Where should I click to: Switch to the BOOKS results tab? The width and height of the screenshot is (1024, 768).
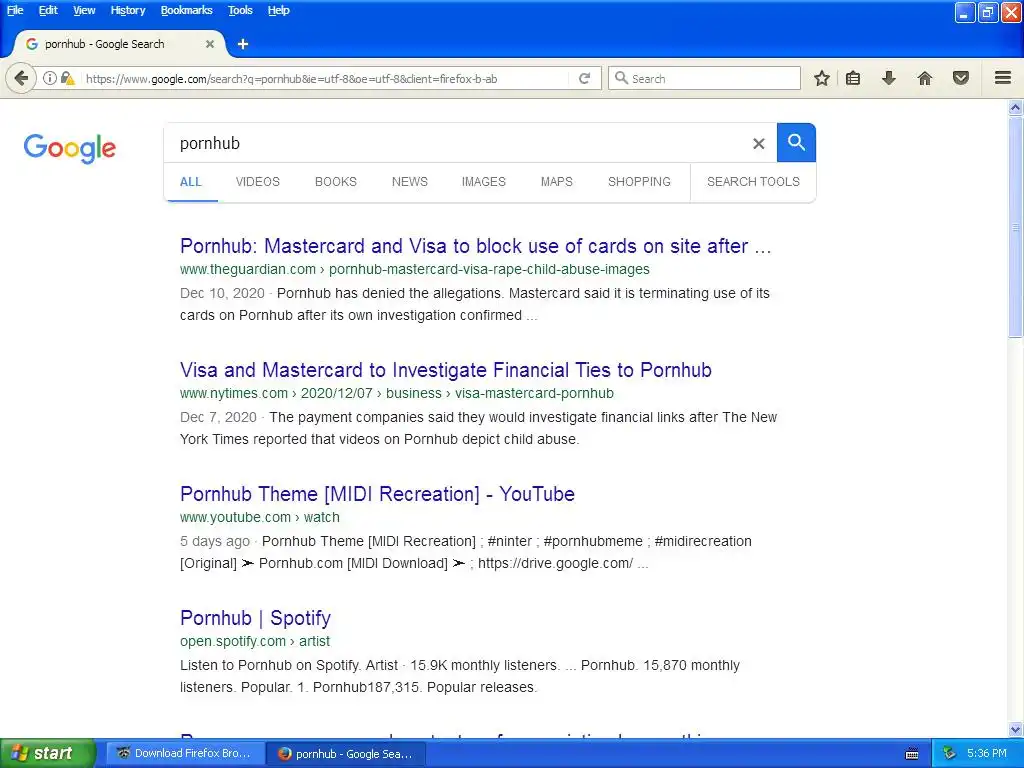coord(336,182)
